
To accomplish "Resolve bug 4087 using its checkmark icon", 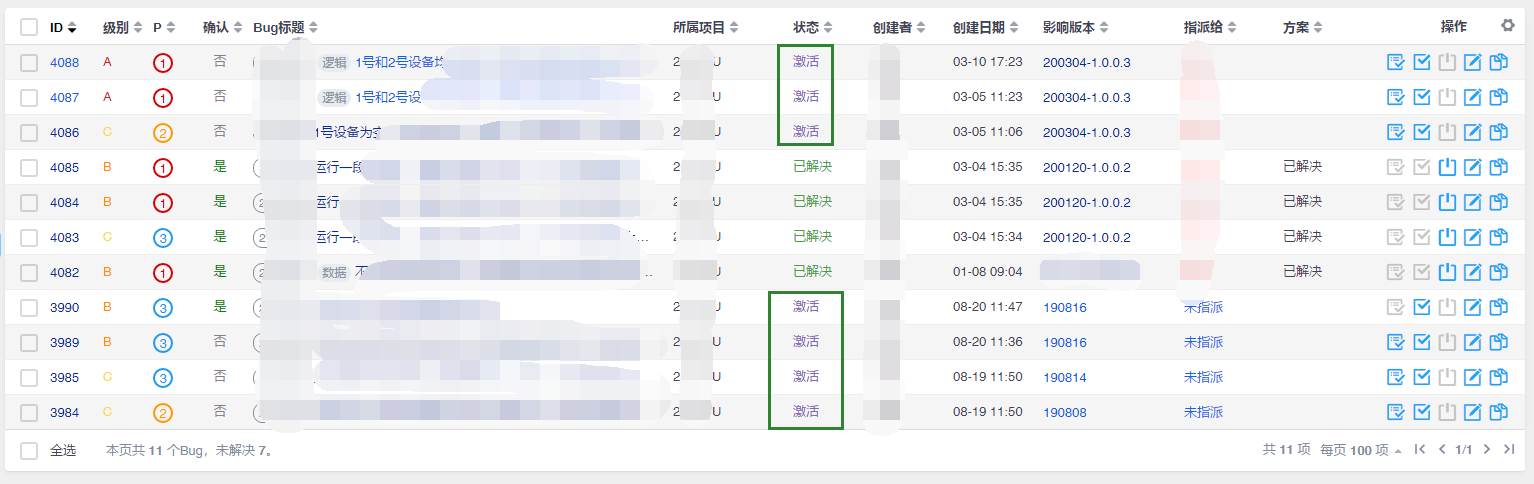I will [1421, 98].
